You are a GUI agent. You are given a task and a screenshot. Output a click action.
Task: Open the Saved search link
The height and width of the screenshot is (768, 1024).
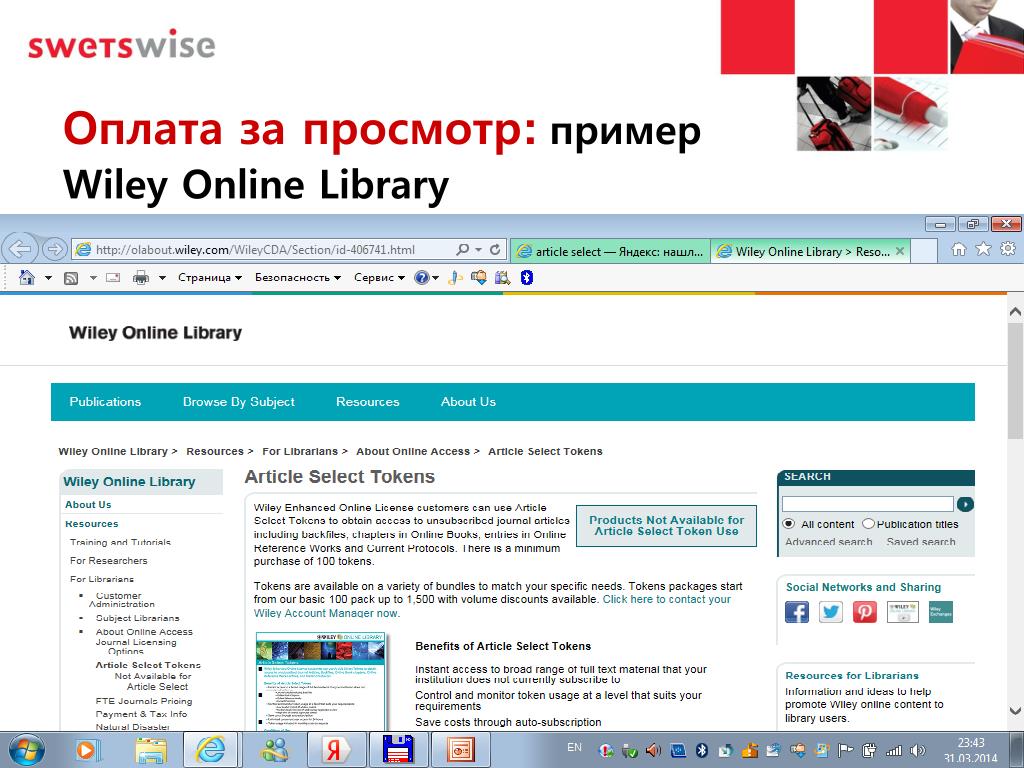point(921,542)
